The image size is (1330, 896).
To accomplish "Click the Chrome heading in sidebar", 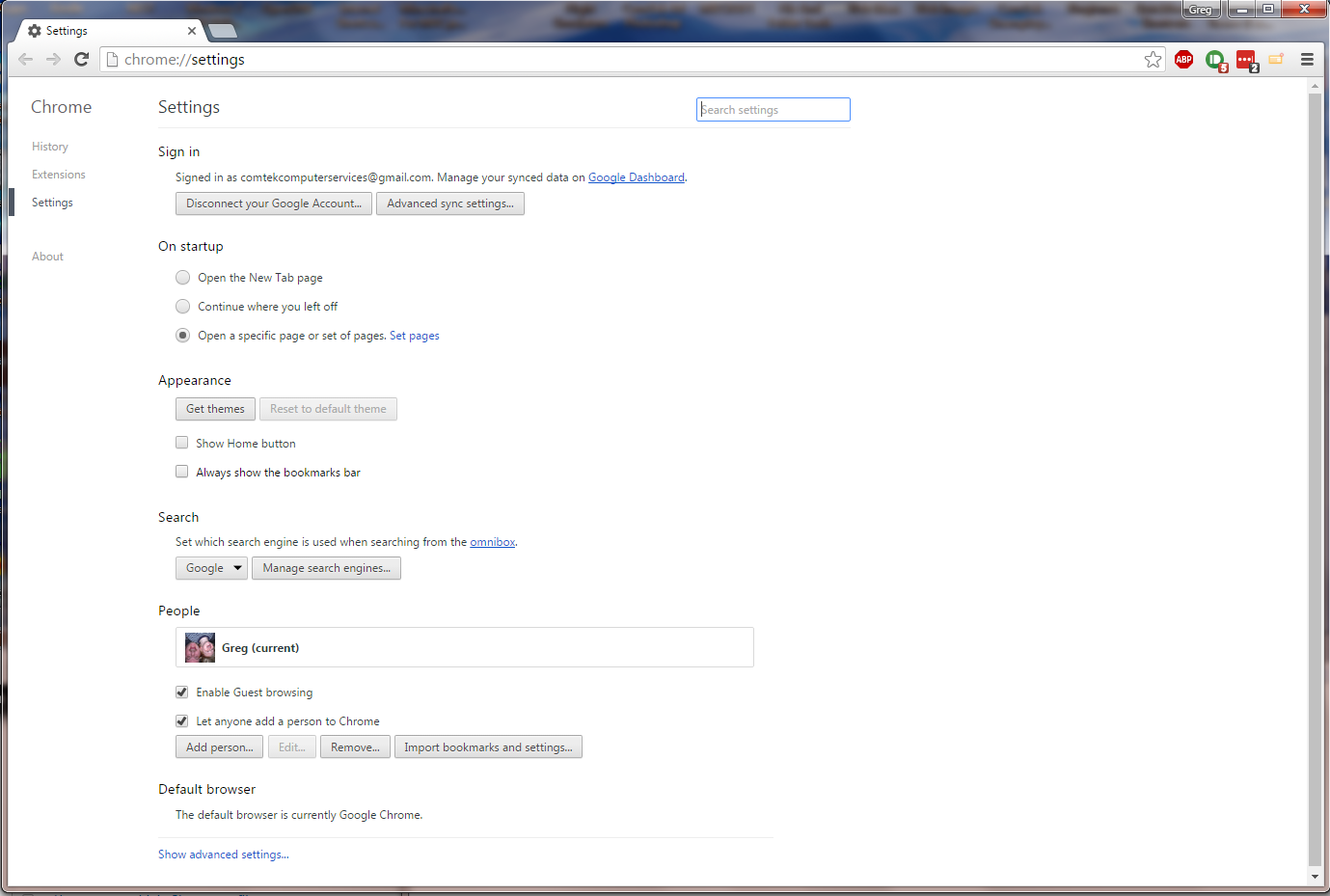I will (61, 107).
